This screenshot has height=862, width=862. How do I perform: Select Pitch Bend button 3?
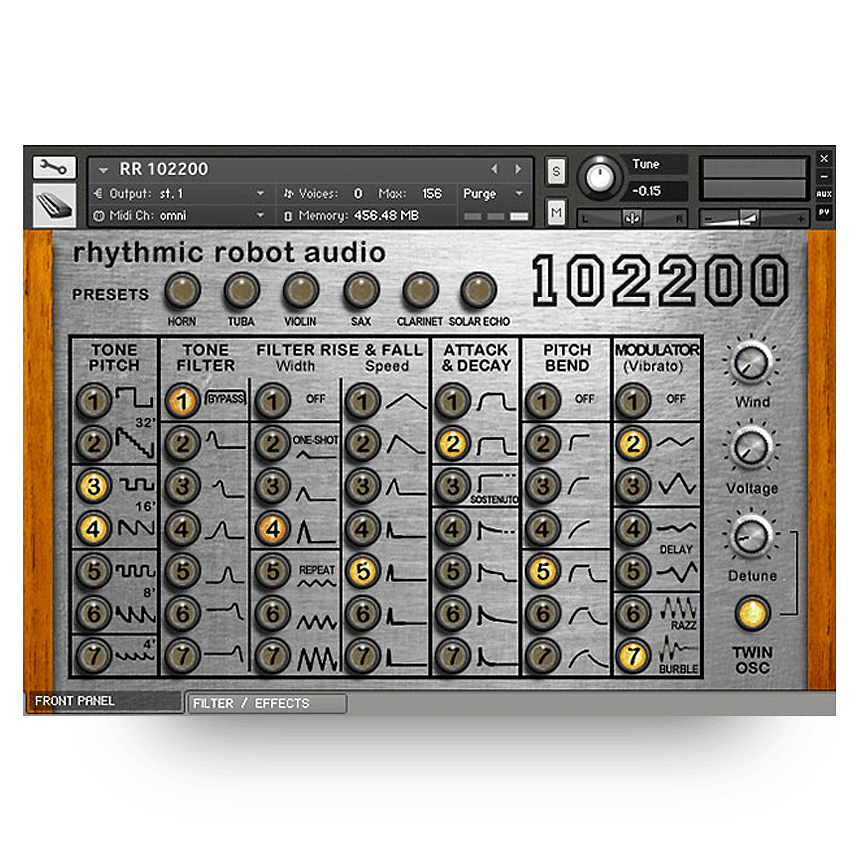(543, 486)
